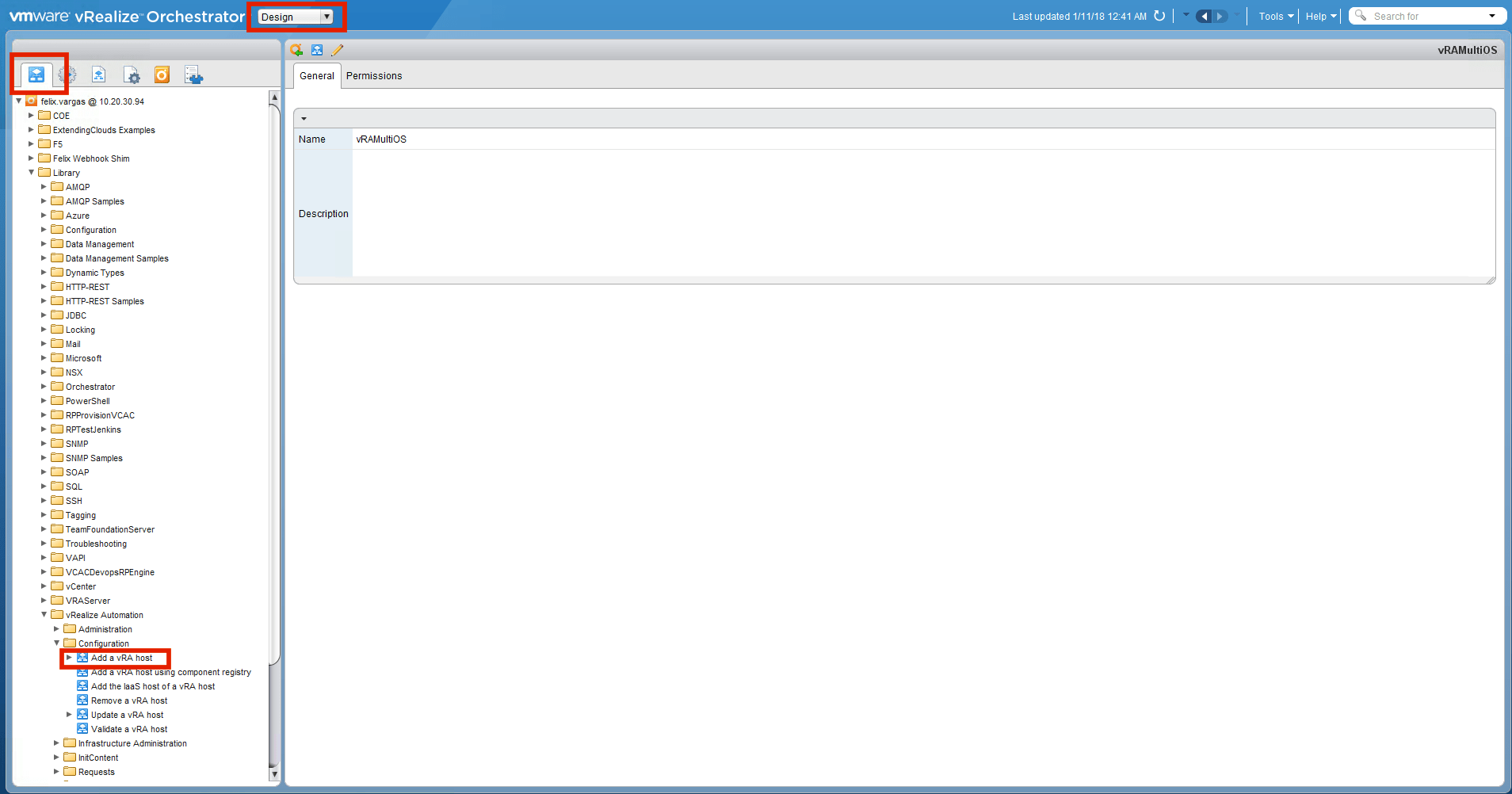Image resolution: width=1512 pixels, height=794 pixels.
Task: Click the Last updated timestamp text
Action: [1079, 17]
